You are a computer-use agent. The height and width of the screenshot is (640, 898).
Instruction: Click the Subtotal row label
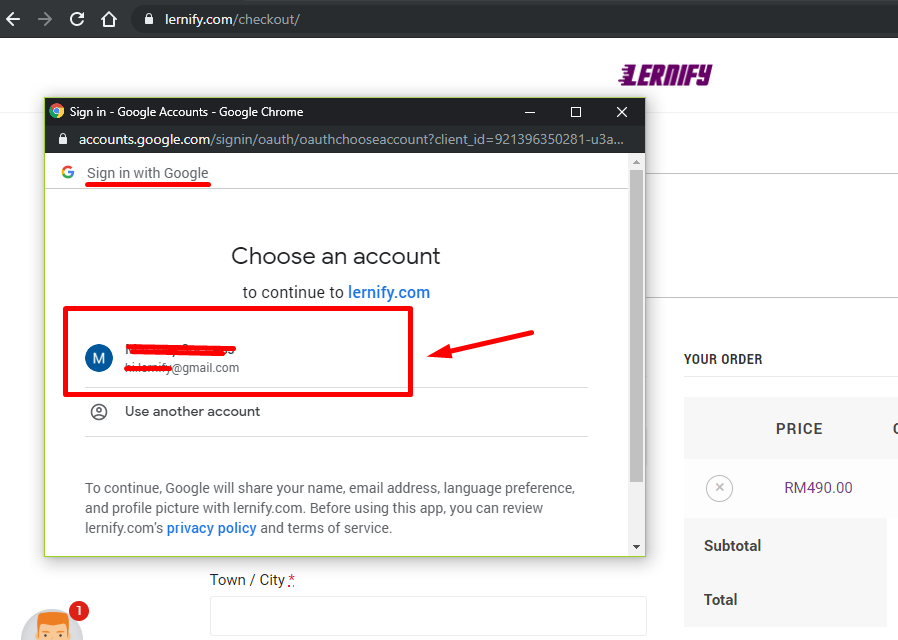(732, 546)
